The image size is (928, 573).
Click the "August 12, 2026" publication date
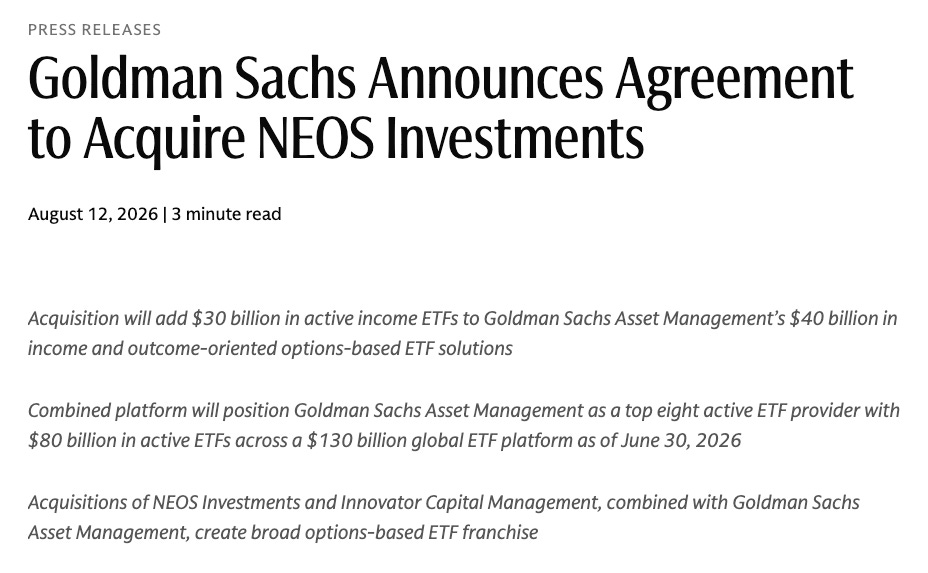tap(93, 214)
